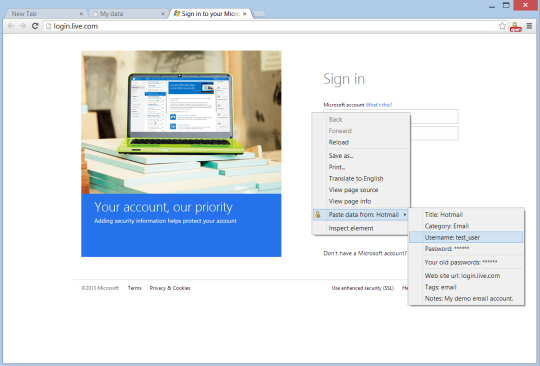This screenshot has height=366, width=540.
Task: Close the browser window
Action: pyautogui.click(x=525, y=5)
